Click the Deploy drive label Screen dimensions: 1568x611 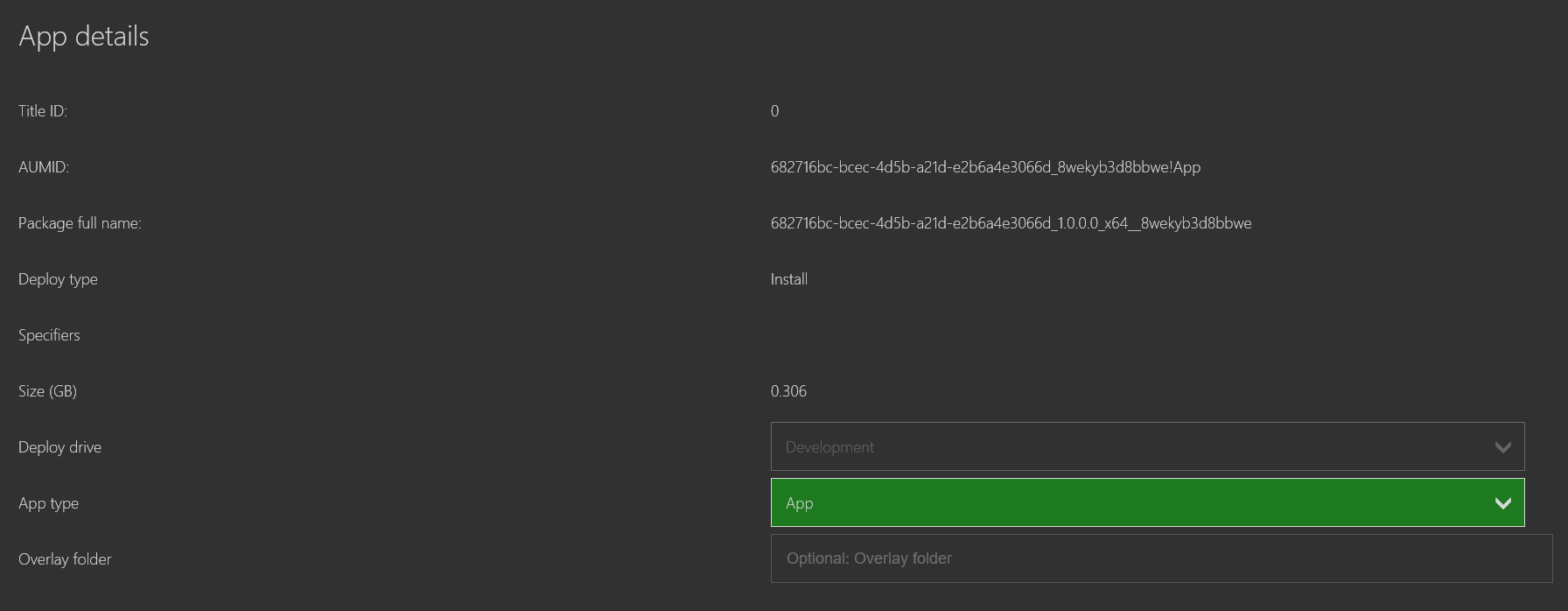click(59, 447)
